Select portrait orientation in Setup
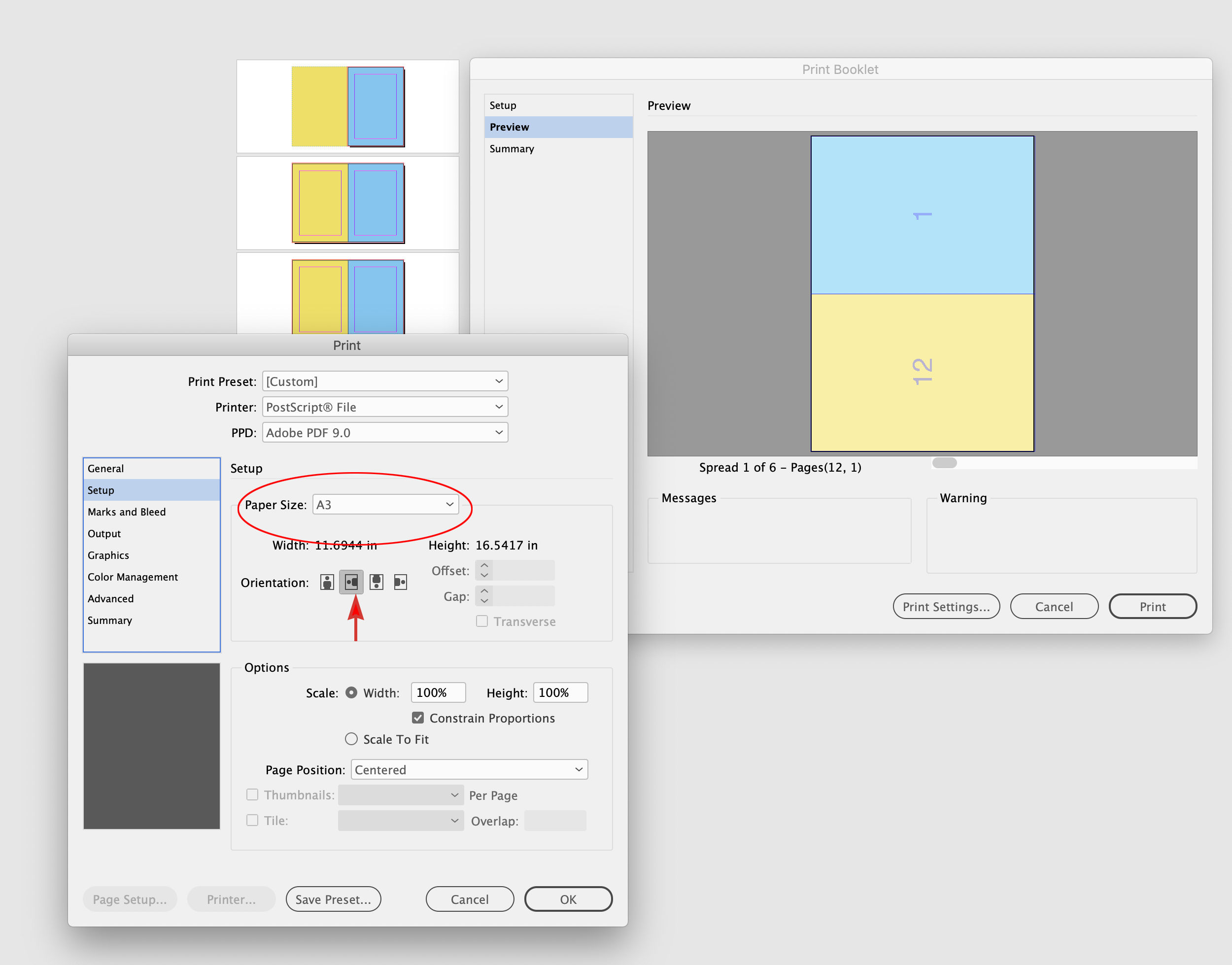 pos(327,582)
